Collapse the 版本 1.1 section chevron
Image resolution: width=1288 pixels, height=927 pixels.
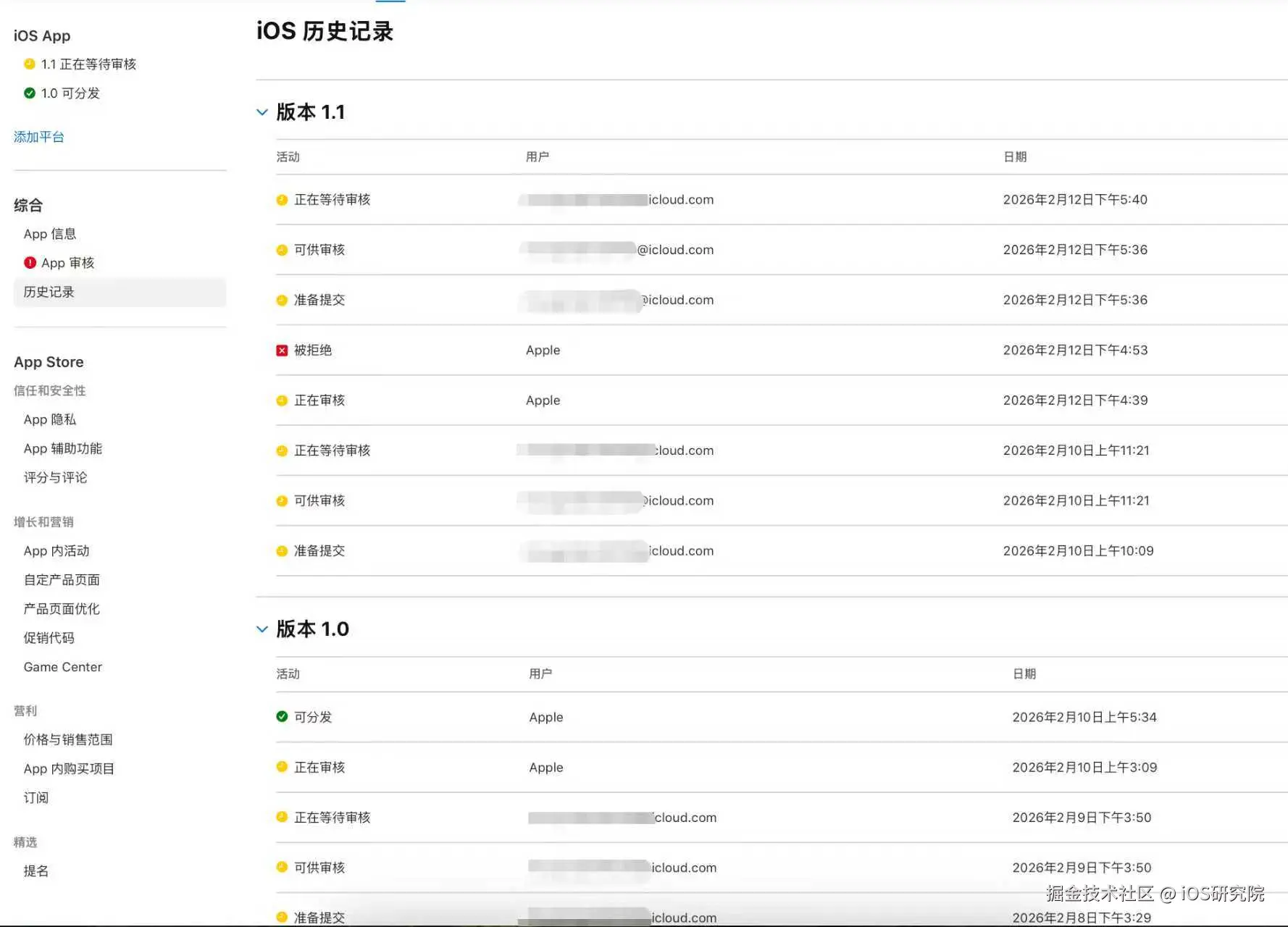tap(262, 112)
